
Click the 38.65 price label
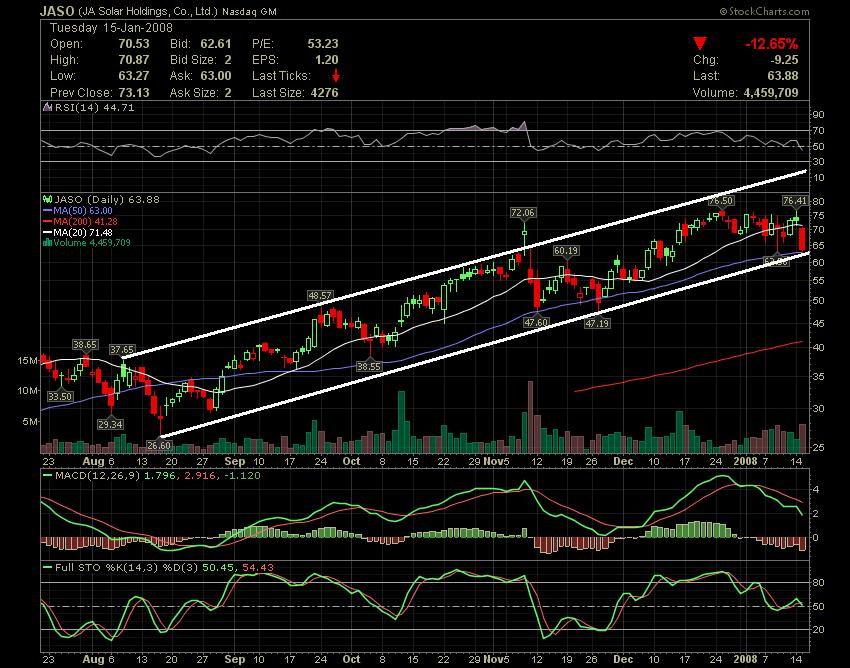pyautogui.click(x=85, y=344)
